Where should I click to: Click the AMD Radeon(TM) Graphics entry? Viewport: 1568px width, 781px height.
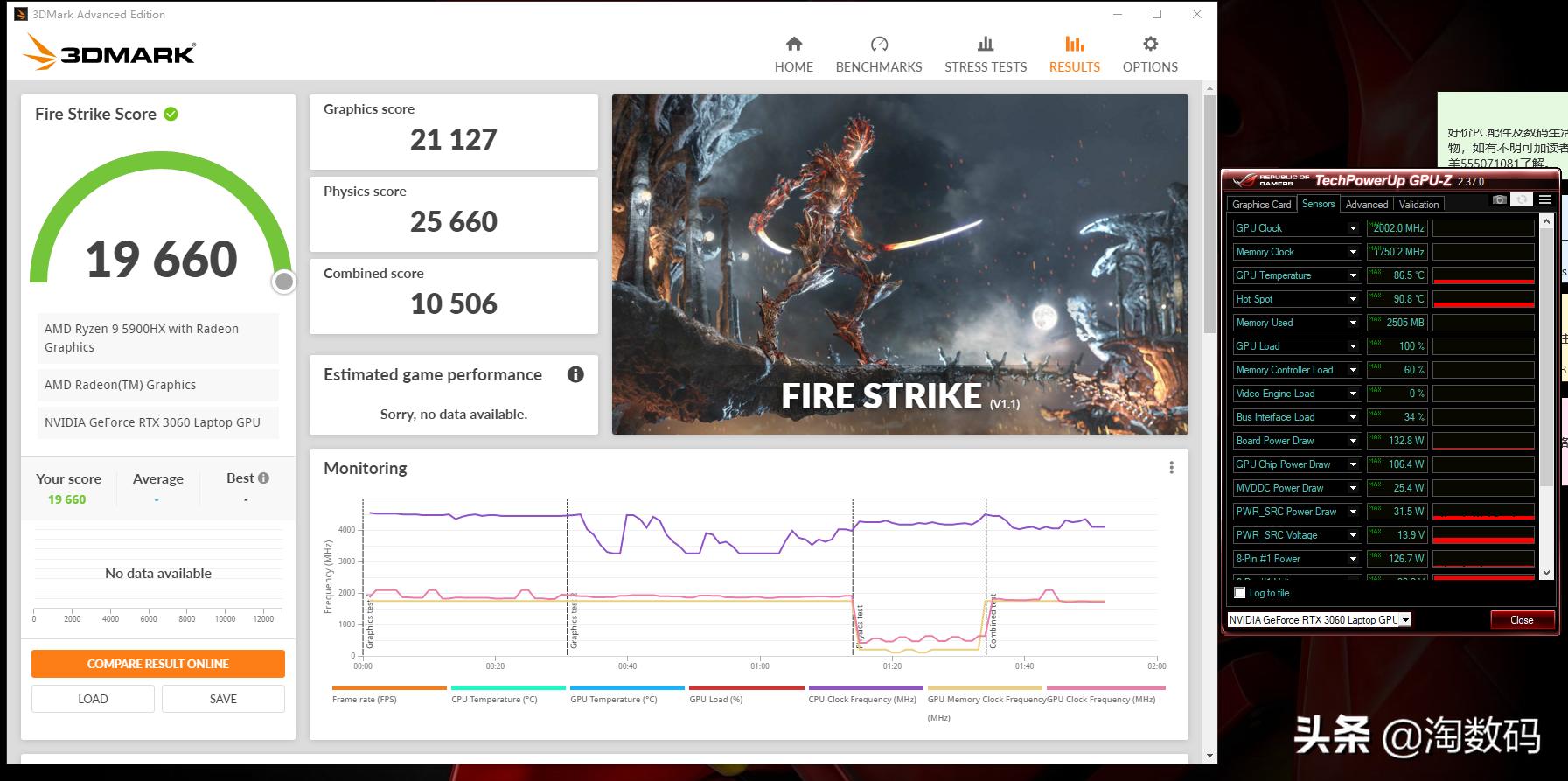click(158, 385)
